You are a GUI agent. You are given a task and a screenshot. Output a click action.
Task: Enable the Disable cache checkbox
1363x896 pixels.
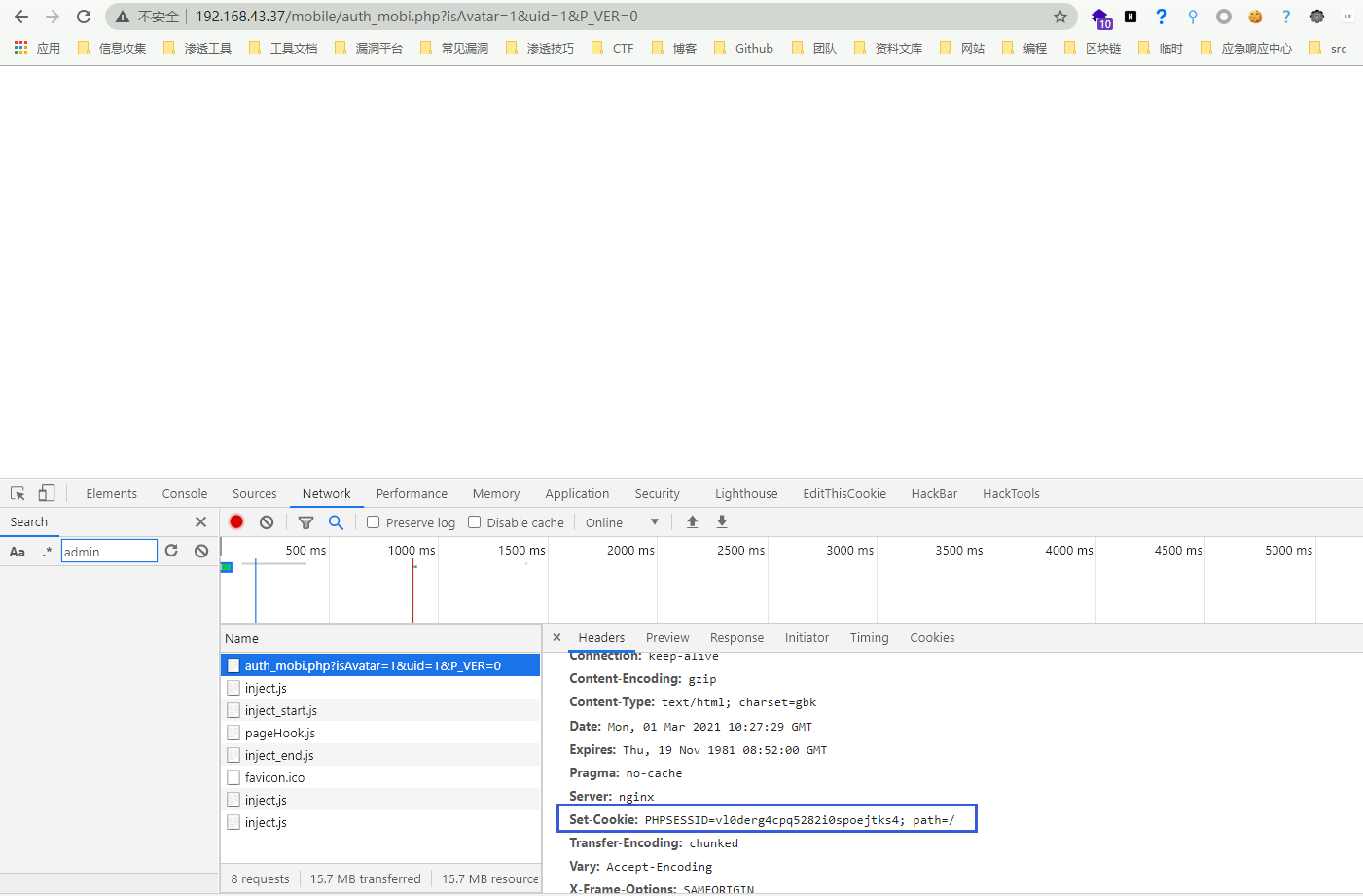click(x=475, y=522)
